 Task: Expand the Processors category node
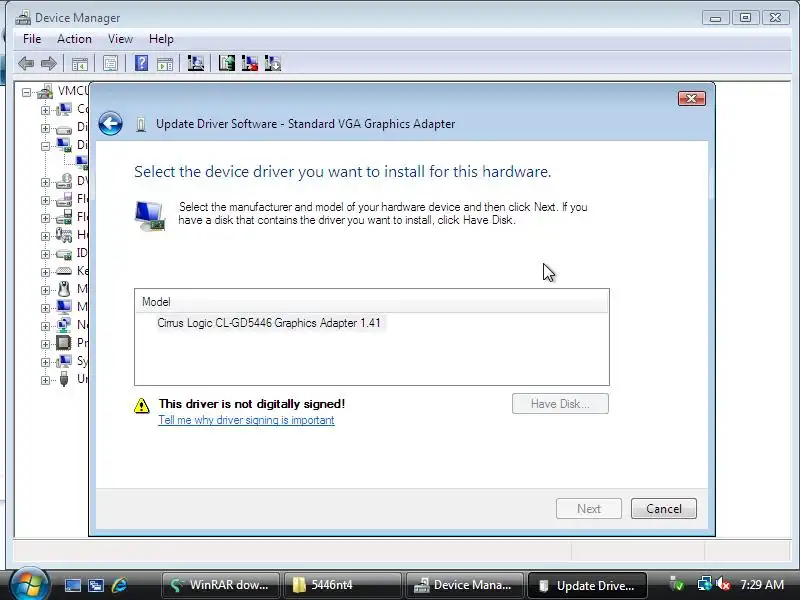tap(45, 344)
